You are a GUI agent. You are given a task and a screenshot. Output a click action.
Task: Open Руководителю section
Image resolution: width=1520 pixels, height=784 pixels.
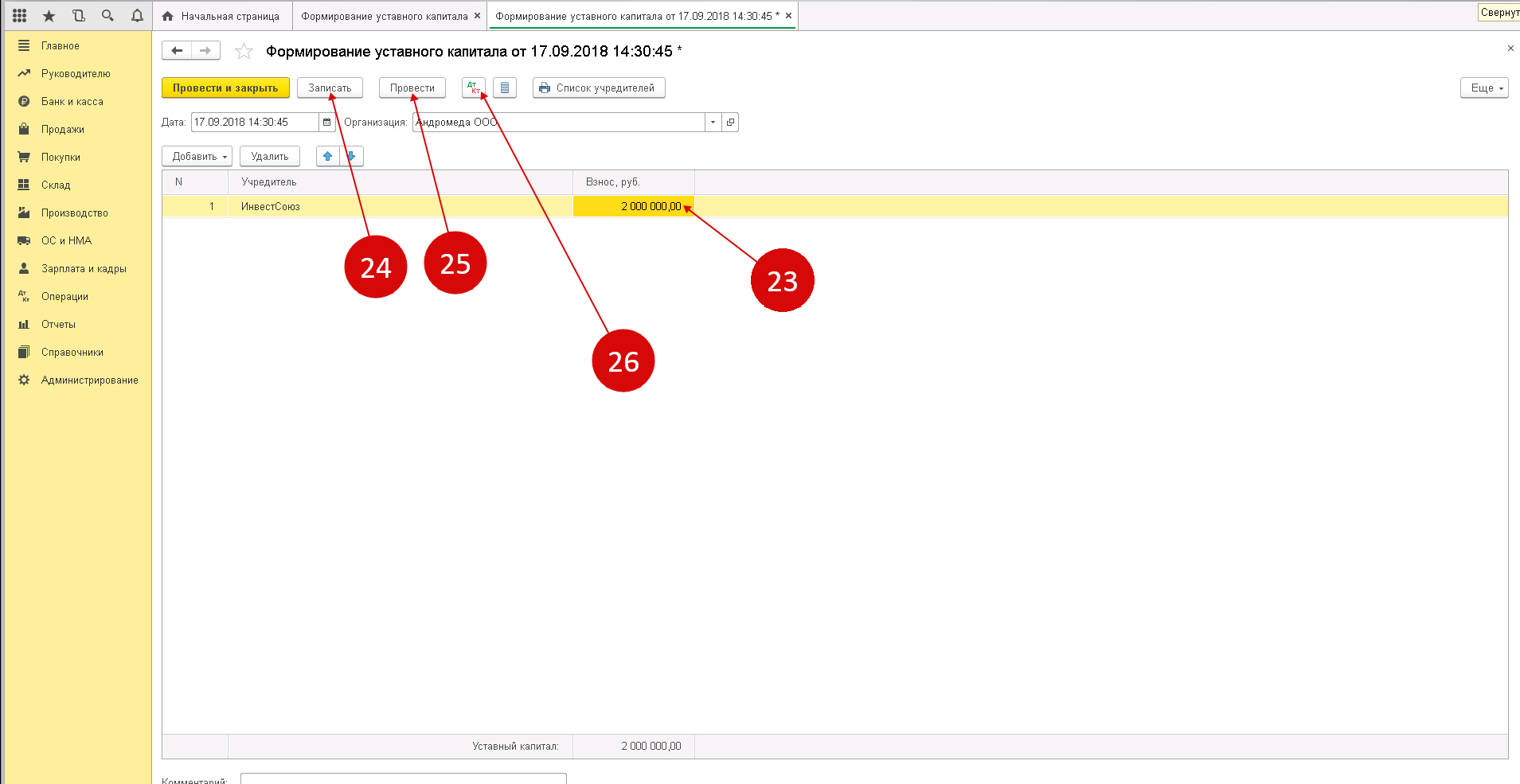click(77, 73)
